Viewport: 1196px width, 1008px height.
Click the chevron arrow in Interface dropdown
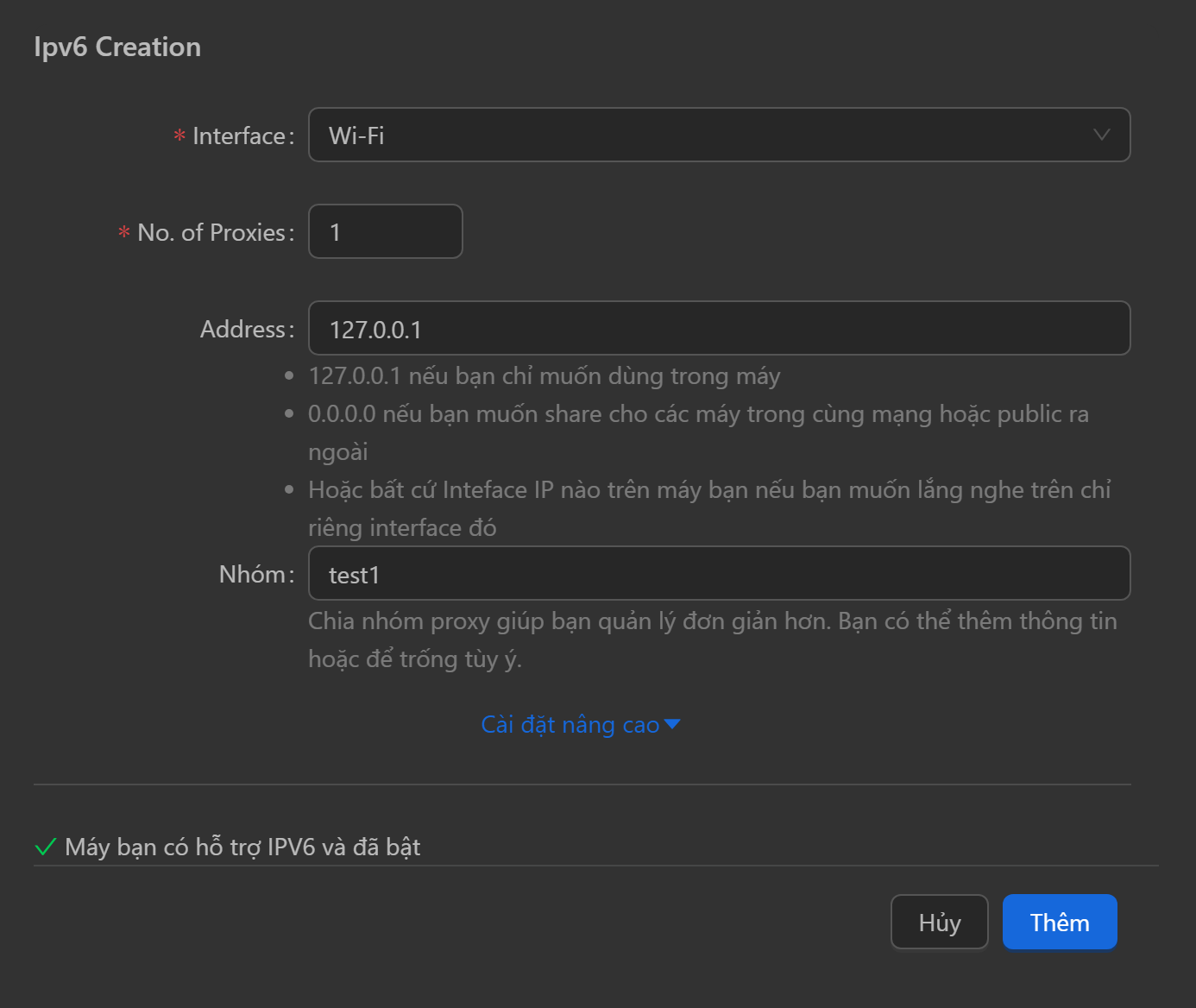click(x=1101, y=135)
